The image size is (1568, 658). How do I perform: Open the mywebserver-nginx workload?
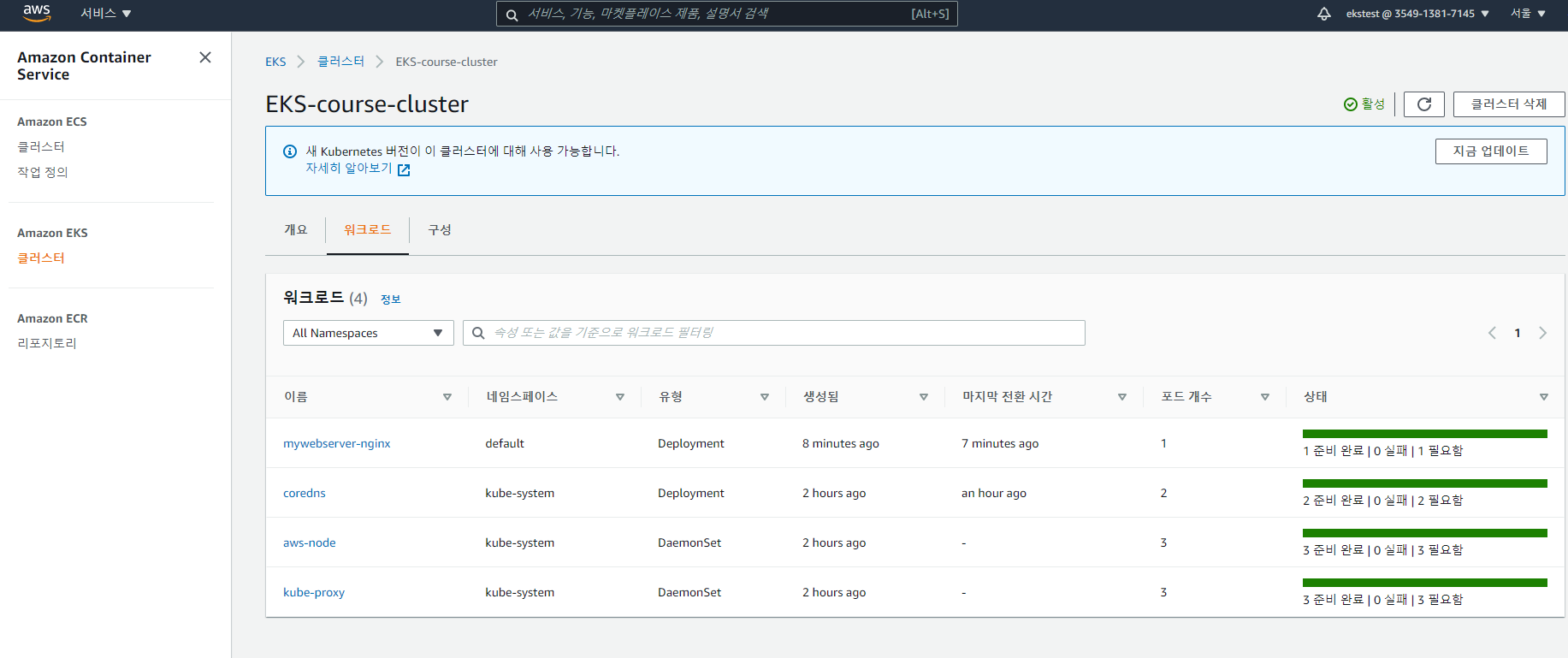[x=337, y=443]
